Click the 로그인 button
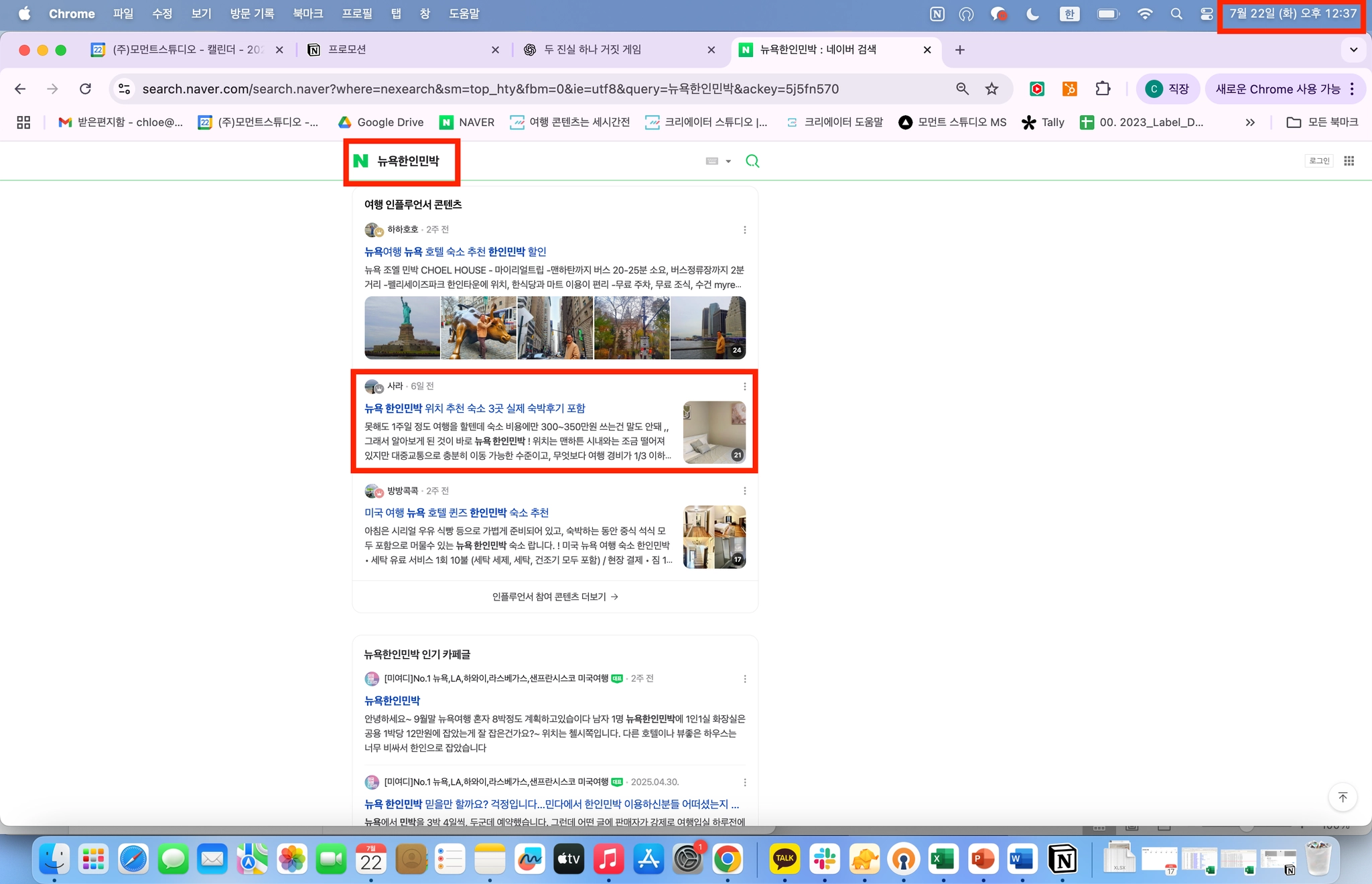The height and width of the screenshot is (884, 1372). coord(1318,161)
